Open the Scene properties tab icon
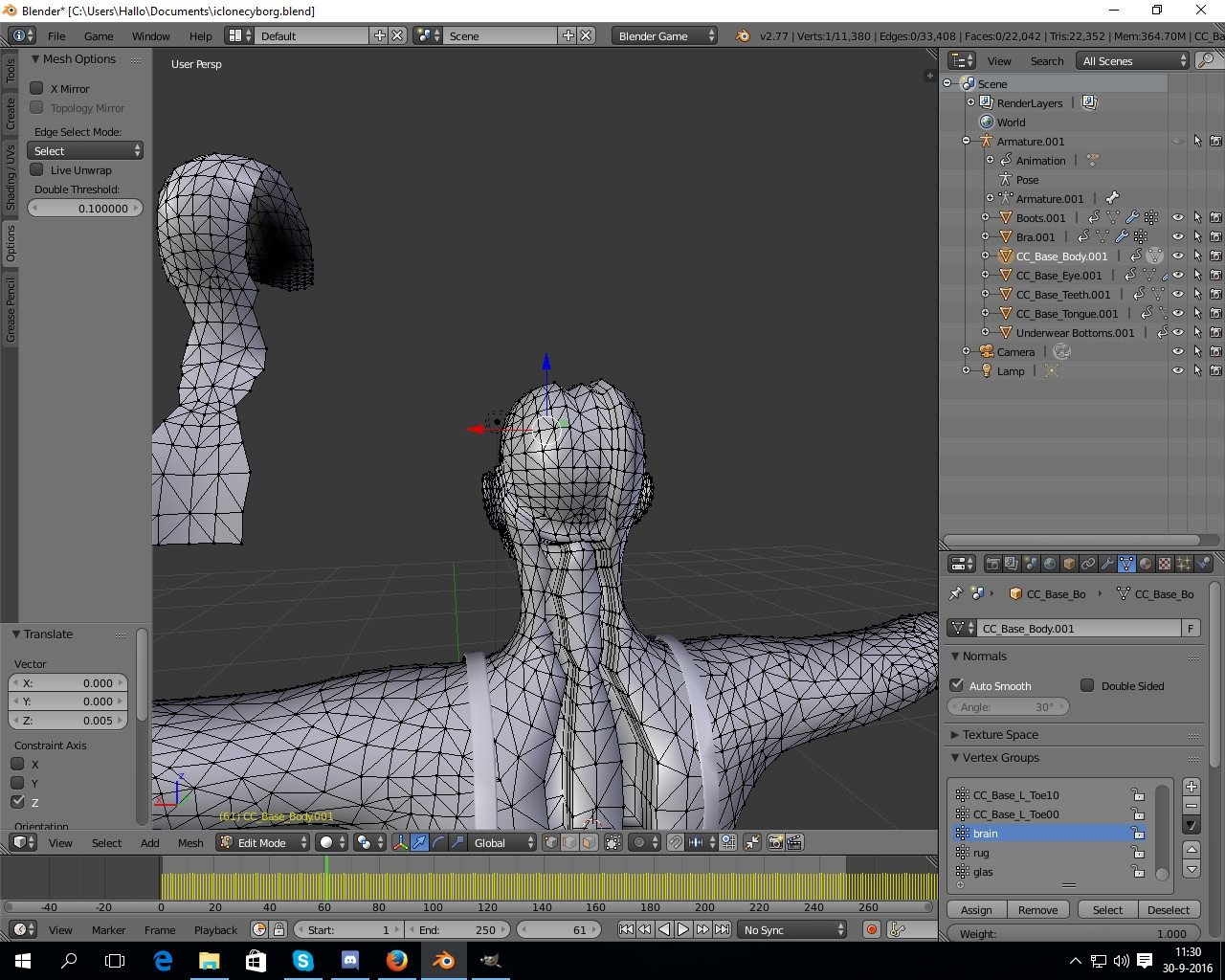The height and width of the screenshot is (980, 1225). pos(1031,564)
